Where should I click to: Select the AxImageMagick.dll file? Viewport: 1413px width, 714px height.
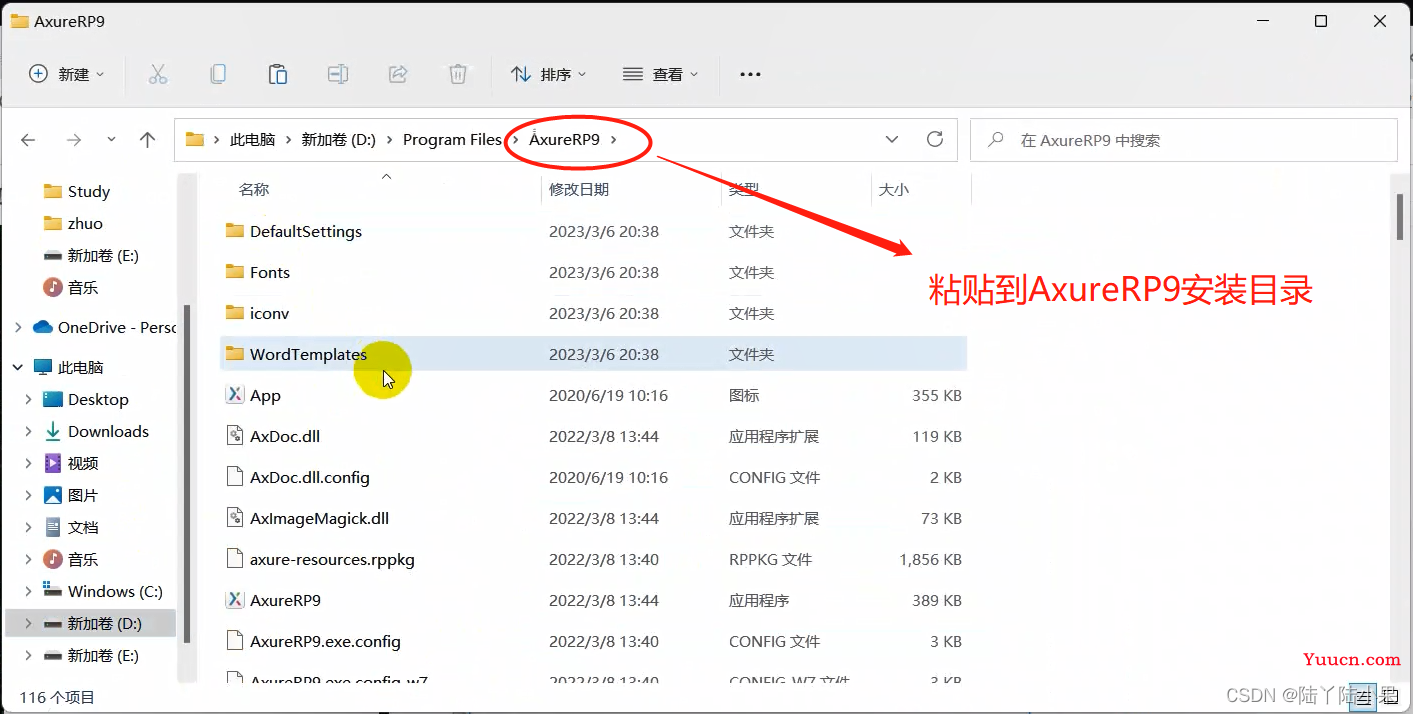click(319, 518)
